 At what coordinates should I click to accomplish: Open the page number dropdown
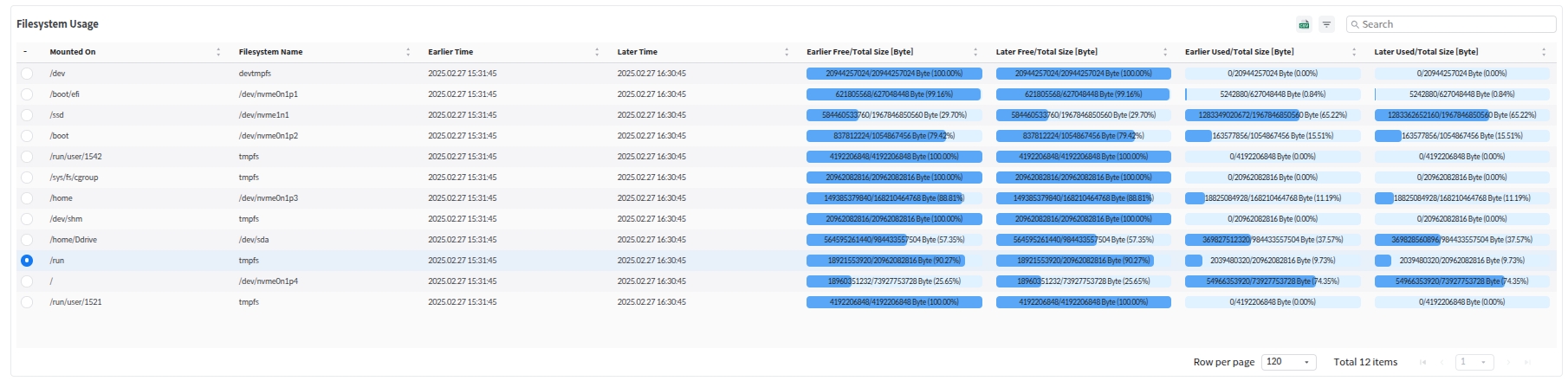click(x=1473, y=362)
